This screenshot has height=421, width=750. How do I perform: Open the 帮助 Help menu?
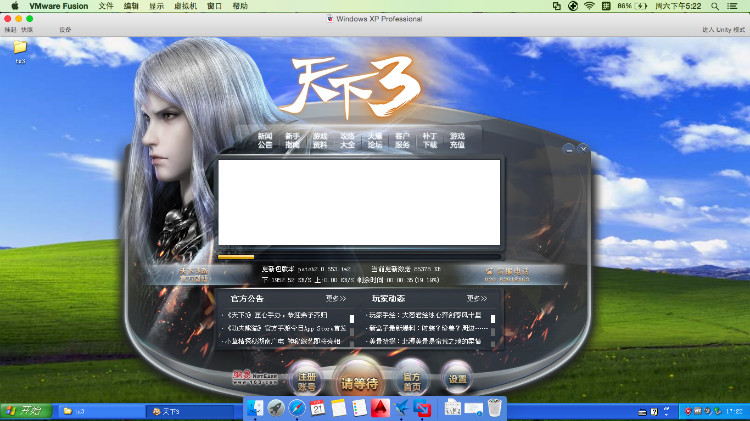click(x=240, y=6)
